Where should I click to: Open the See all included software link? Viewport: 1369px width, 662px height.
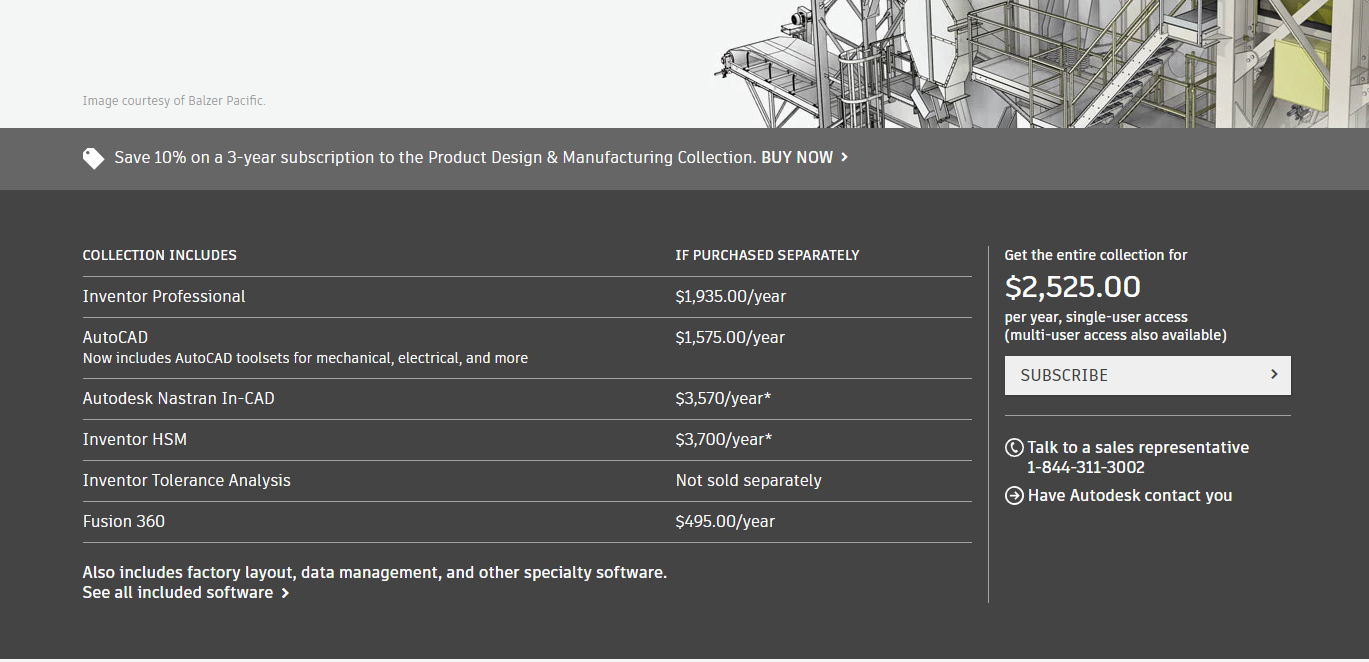point(178,593)
